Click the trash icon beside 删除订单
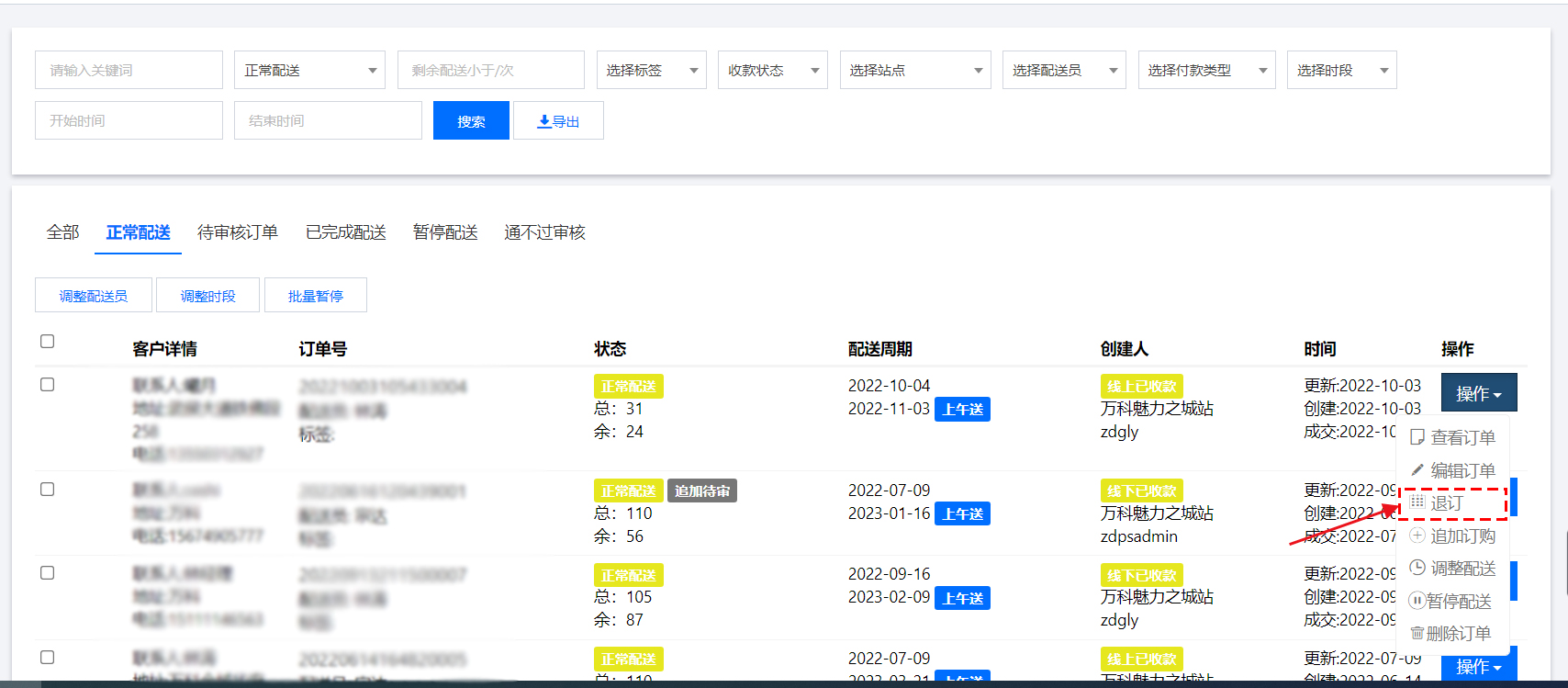Image resolution: width=1568 pixels, height=688 pixels. tap(1417, 633)
